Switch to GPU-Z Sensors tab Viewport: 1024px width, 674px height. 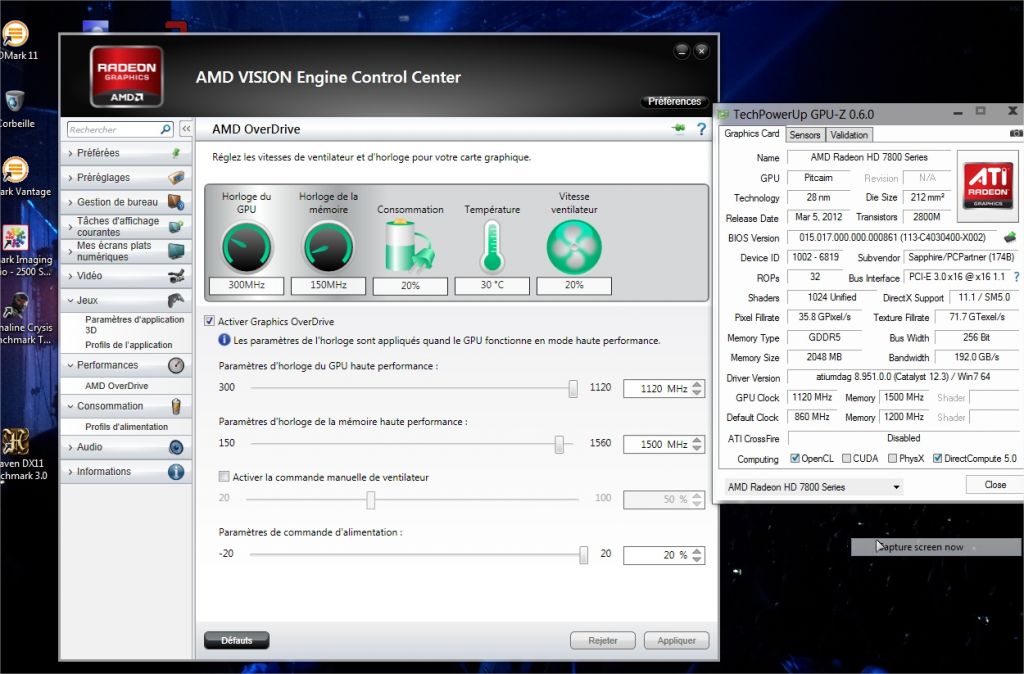805,135
